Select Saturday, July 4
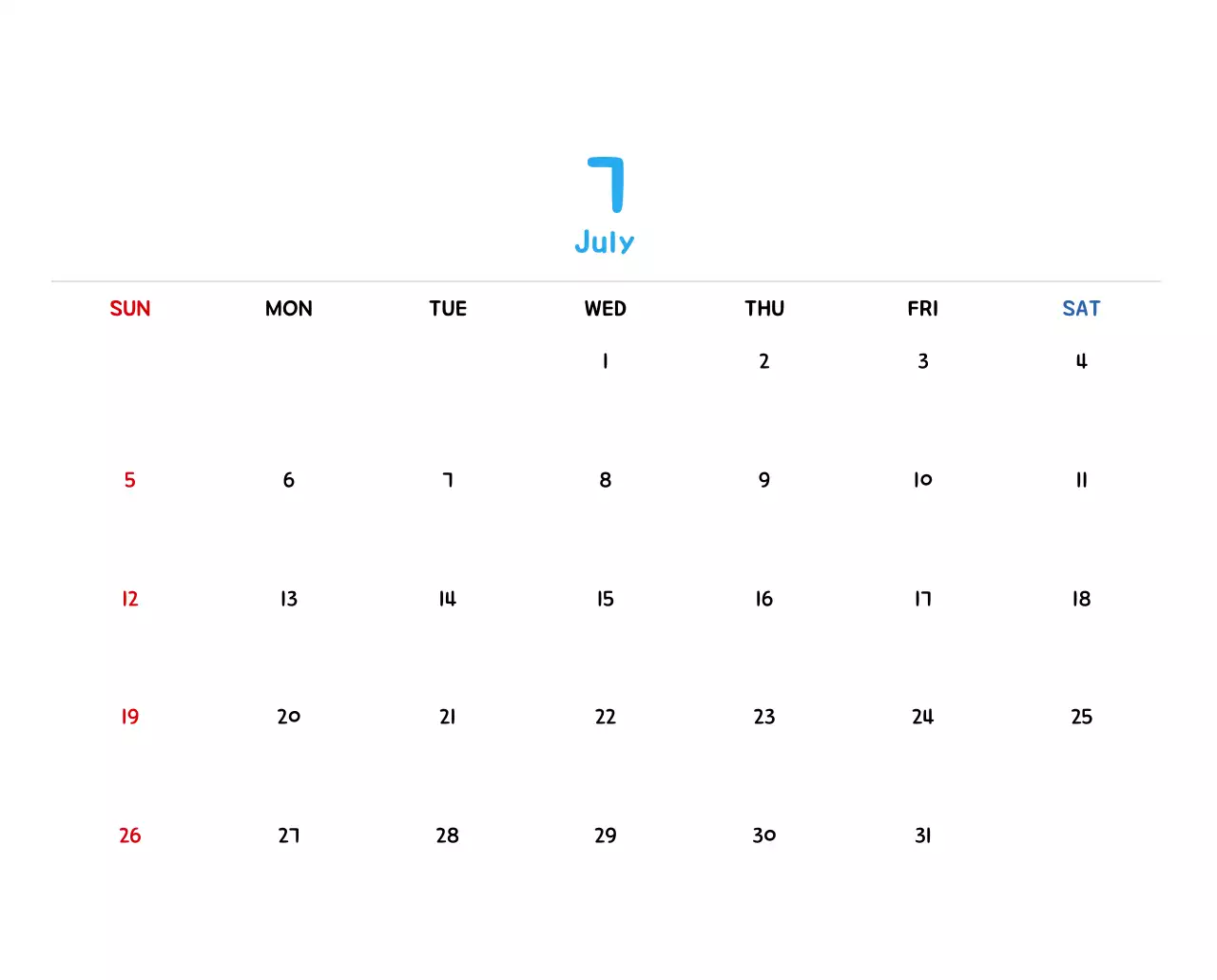This screenshot has height=980, width=1217. (x=1081, y=361)
